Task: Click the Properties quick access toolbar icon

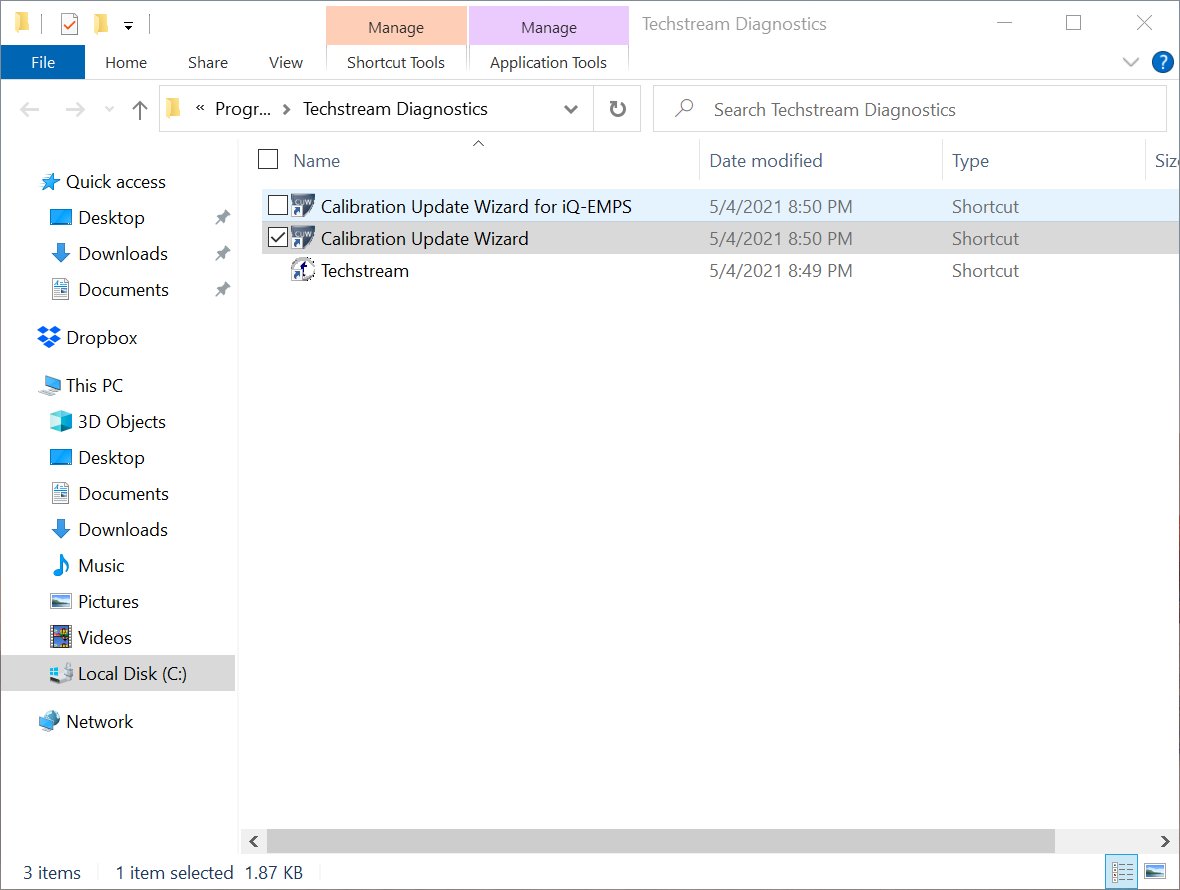Action: pos(68,25)
